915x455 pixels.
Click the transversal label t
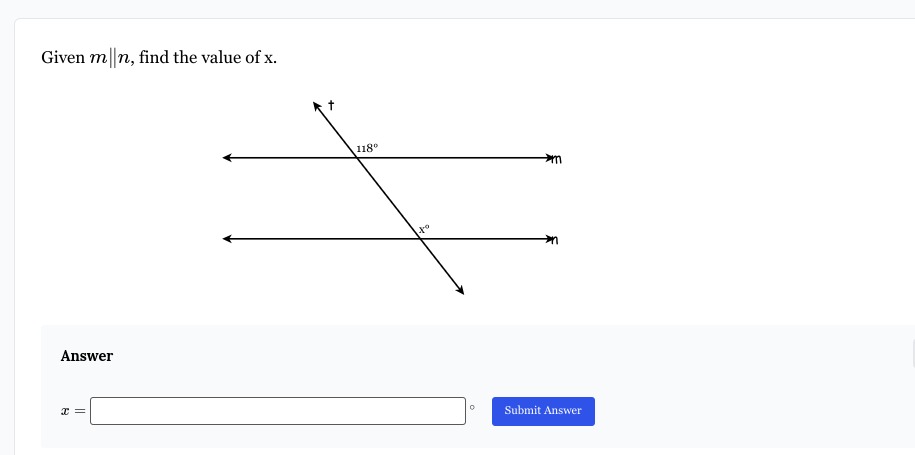[331, 105]
